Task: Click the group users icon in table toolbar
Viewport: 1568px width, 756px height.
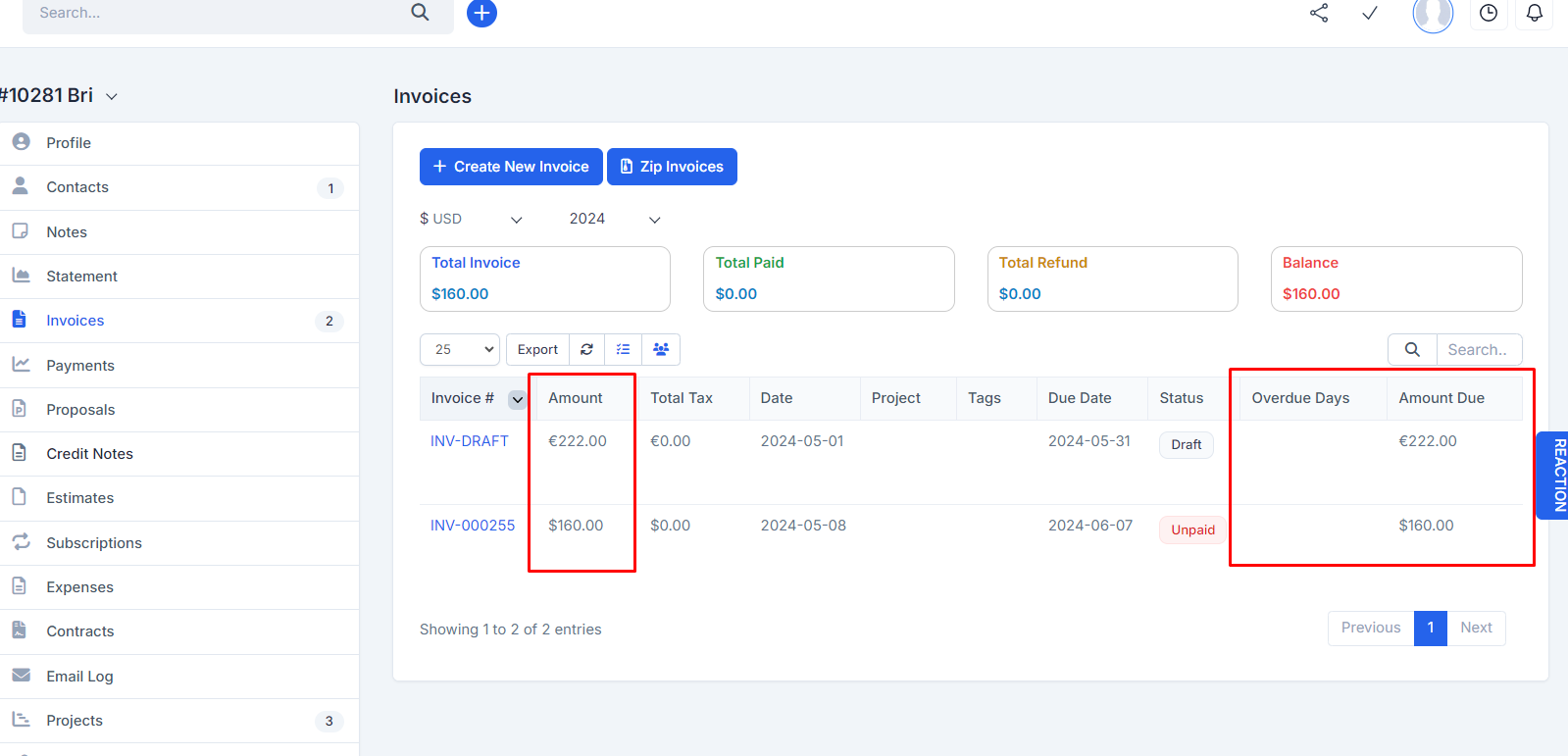Action: [x=661, y=350]
